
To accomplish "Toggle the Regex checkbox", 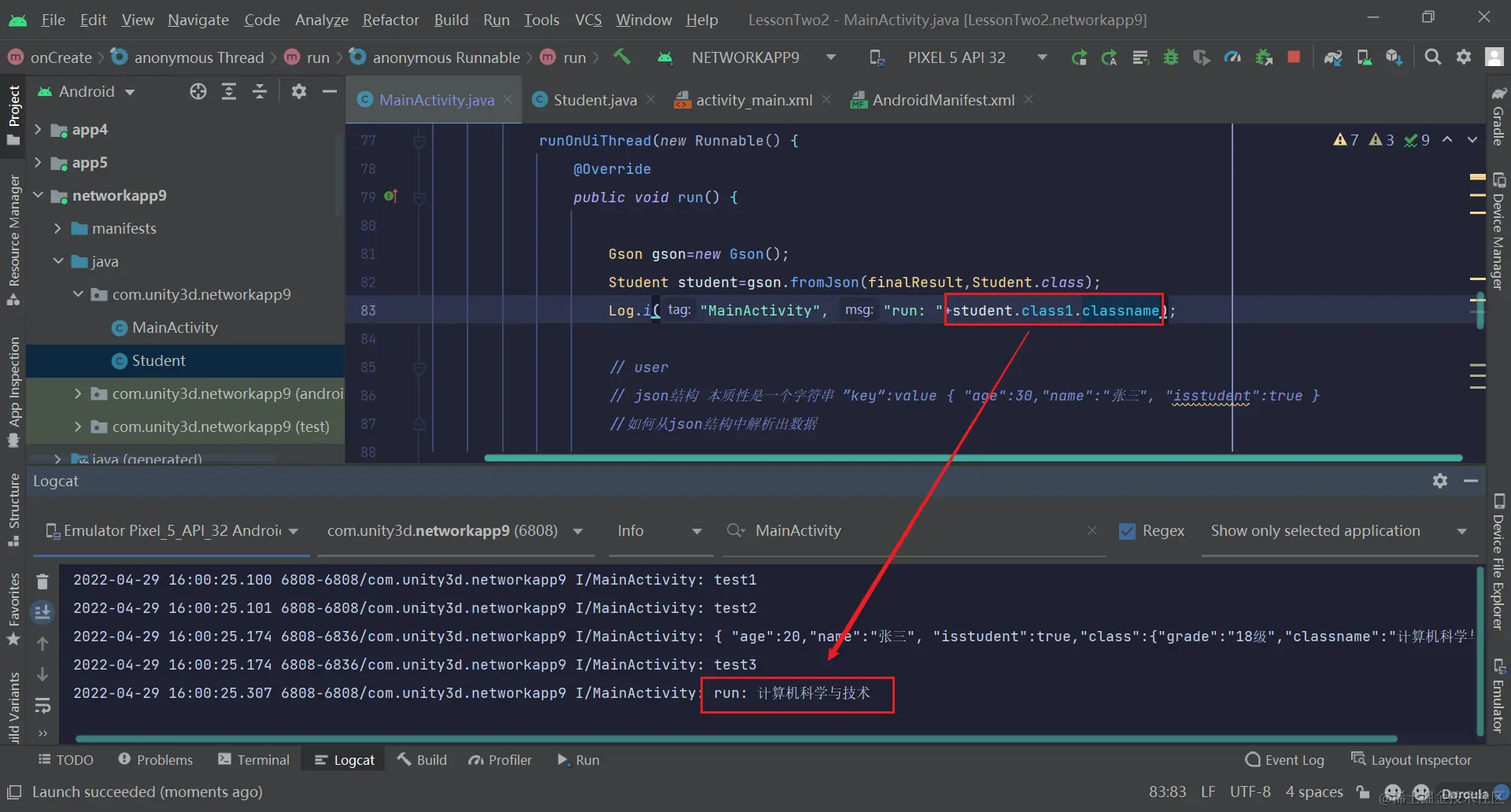I will (x=1127, y=531).
